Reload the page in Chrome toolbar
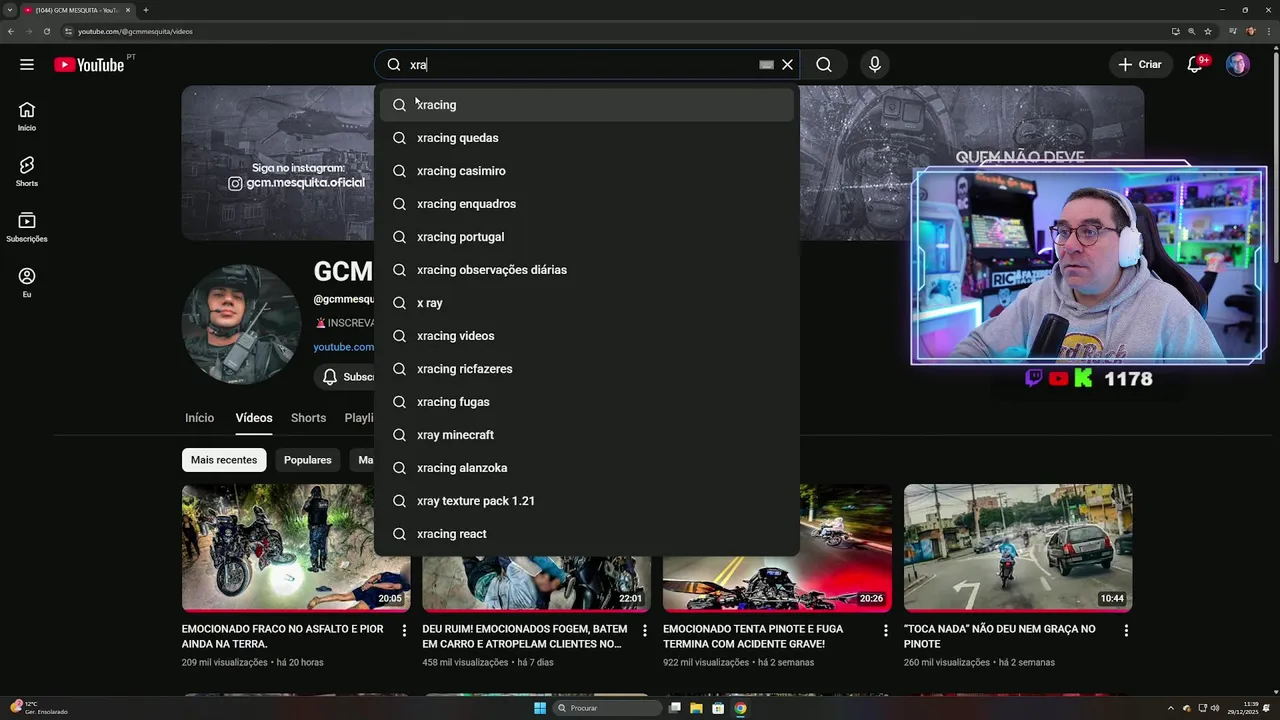Image resolution: width=1280 pixels, height=720 pixels. click(46, 31)
